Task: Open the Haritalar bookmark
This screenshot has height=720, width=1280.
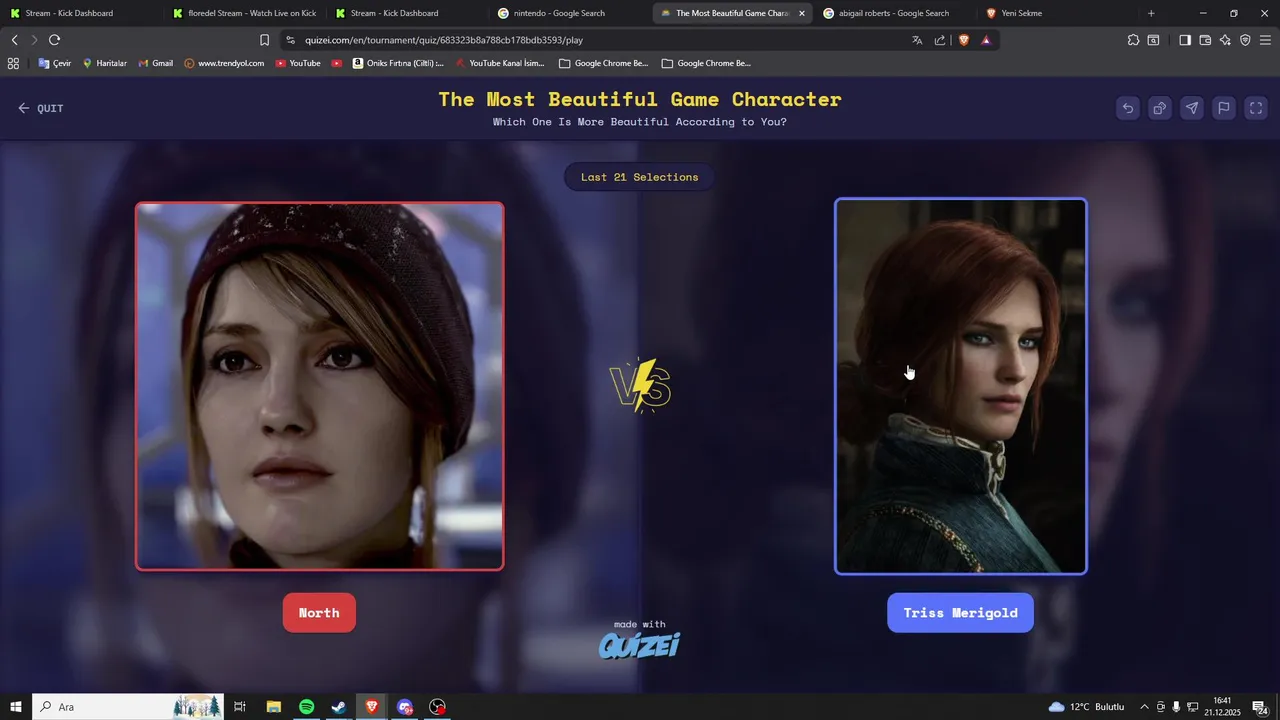Action: pos(104,63)
